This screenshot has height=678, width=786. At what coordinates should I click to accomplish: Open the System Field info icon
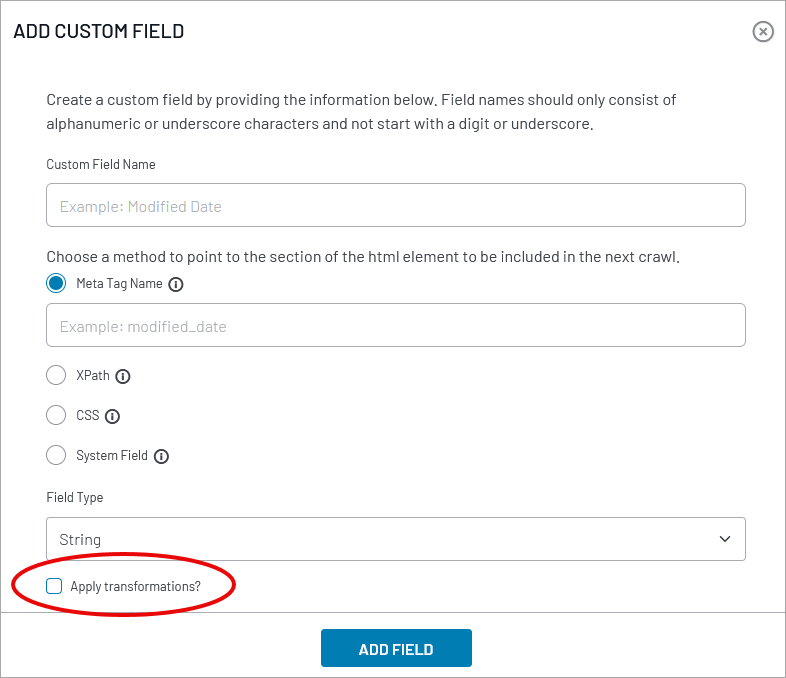(161, 456)
